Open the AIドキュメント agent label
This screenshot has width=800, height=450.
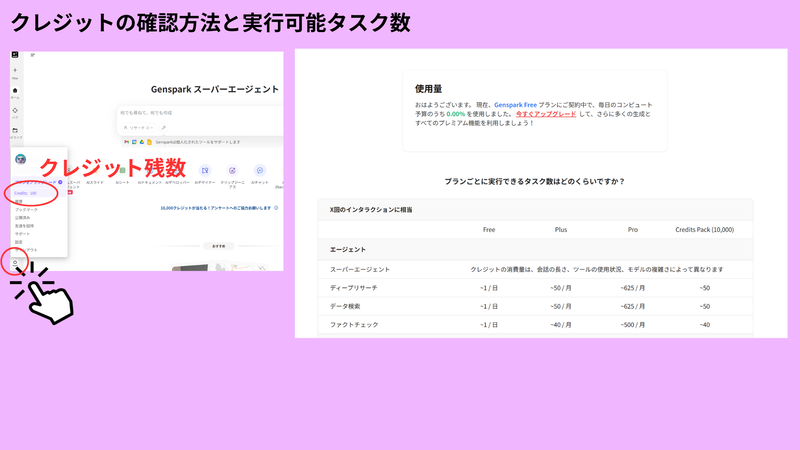(149, 183)
